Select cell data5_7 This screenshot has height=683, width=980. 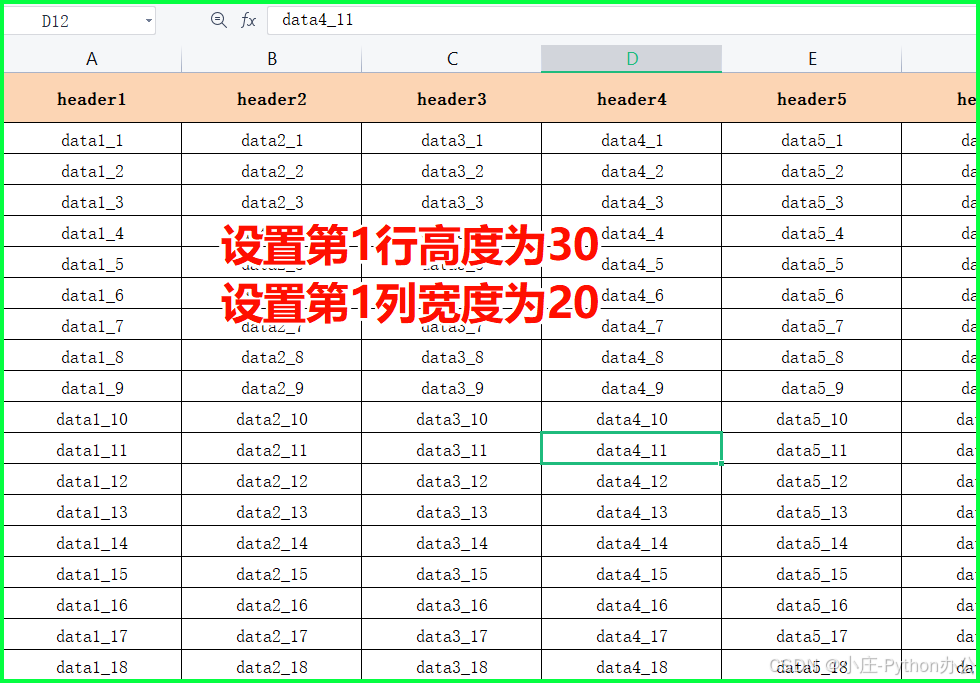[x=812, y=324]
